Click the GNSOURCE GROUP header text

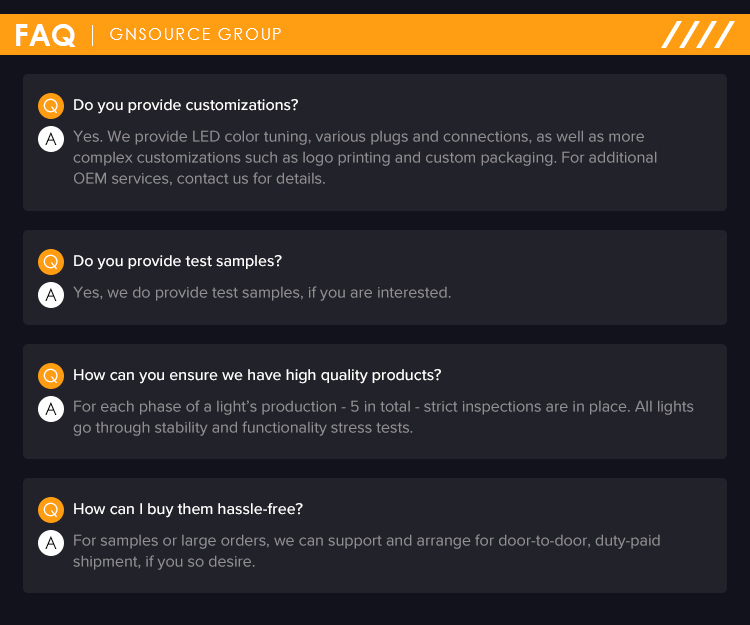pos(196,34)
